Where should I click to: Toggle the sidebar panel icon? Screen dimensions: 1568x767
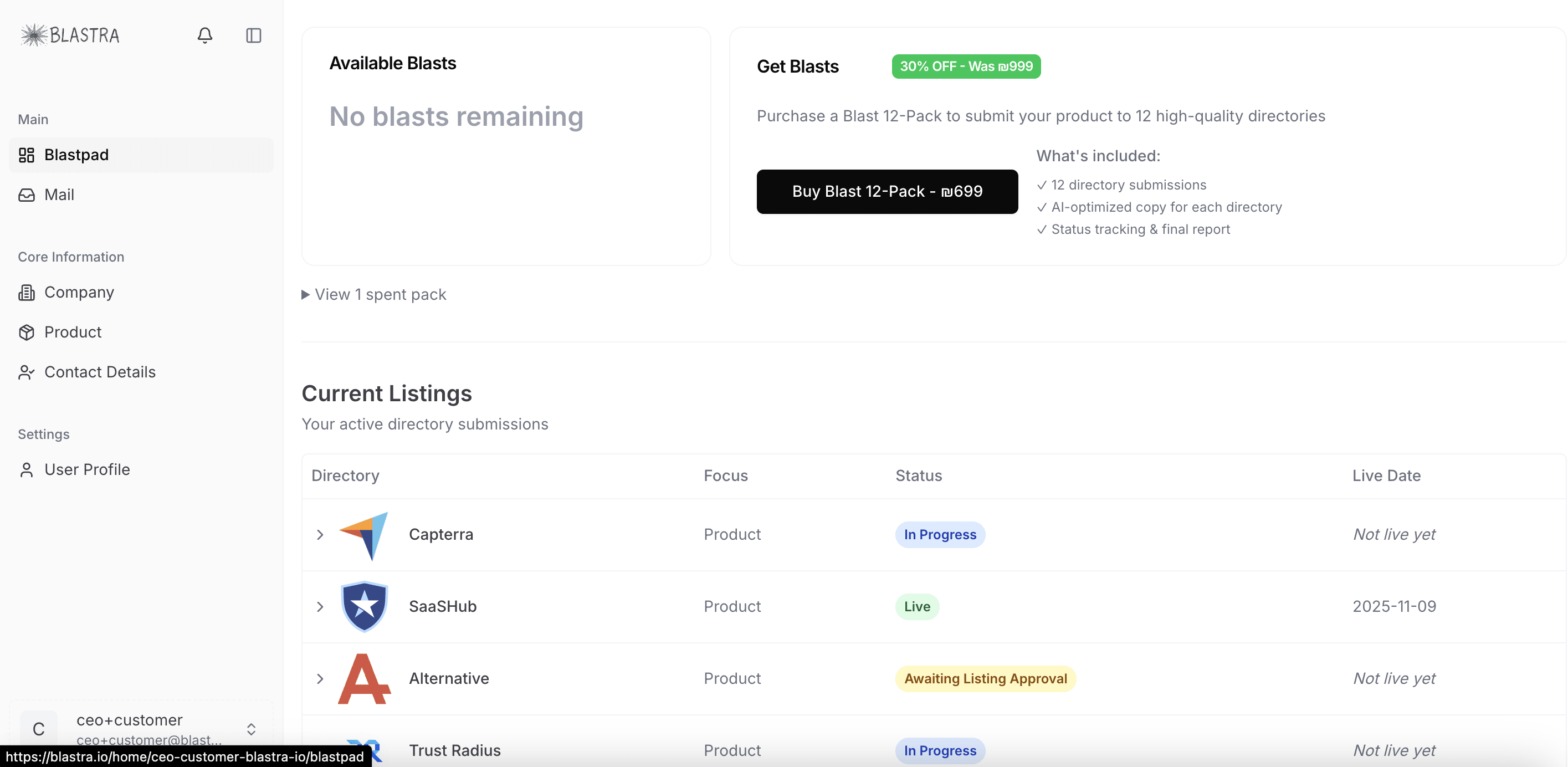pos(253,35)
